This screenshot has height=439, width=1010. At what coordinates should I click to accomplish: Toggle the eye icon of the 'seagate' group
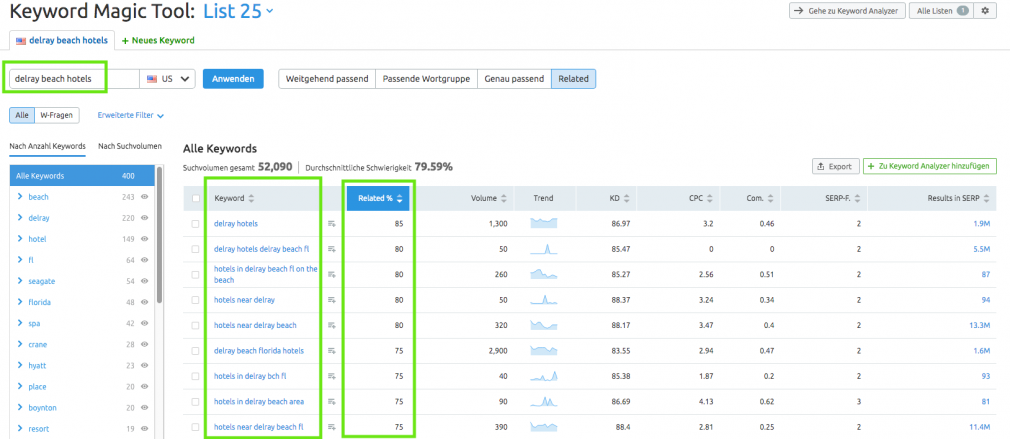[144, 281]
